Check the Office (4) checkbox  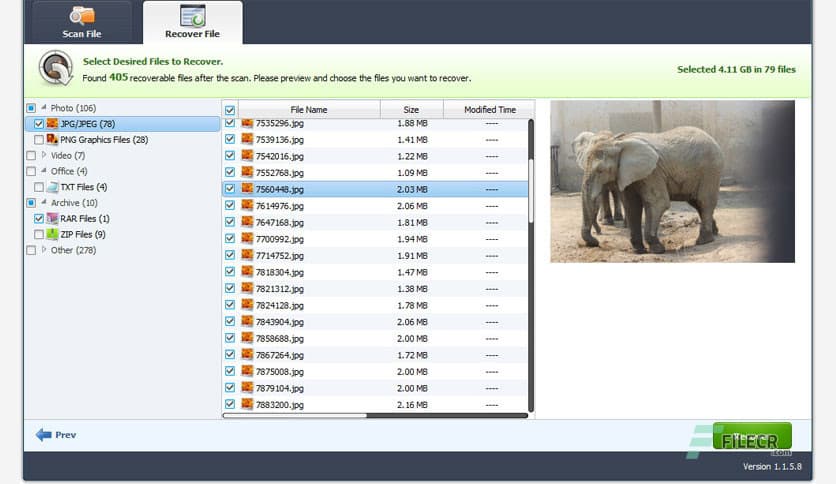pyautogui.click(x=31, y=171)
